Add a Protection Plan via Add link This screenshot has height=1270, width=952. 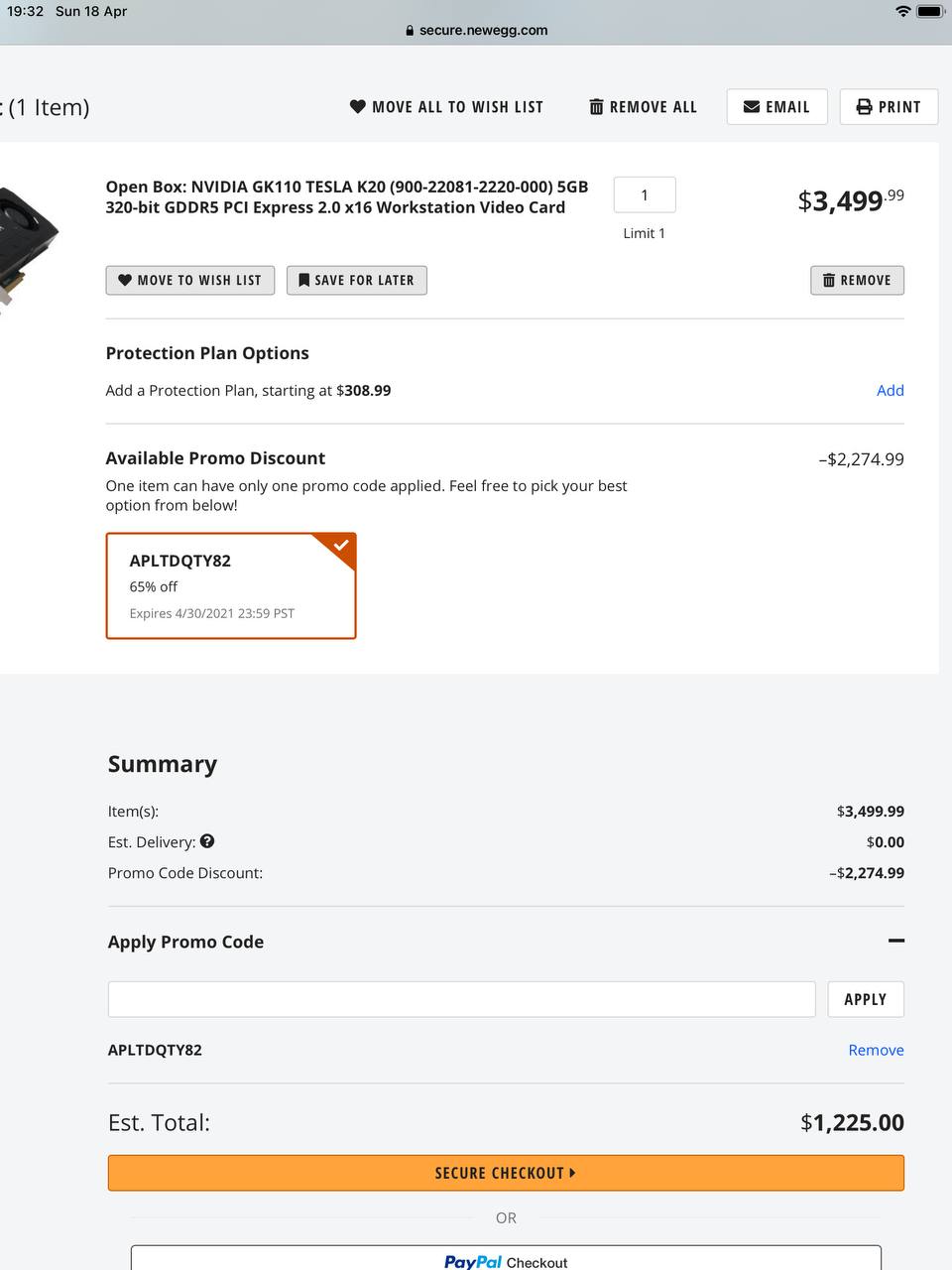pyautogui.click(x=891, y=390)
